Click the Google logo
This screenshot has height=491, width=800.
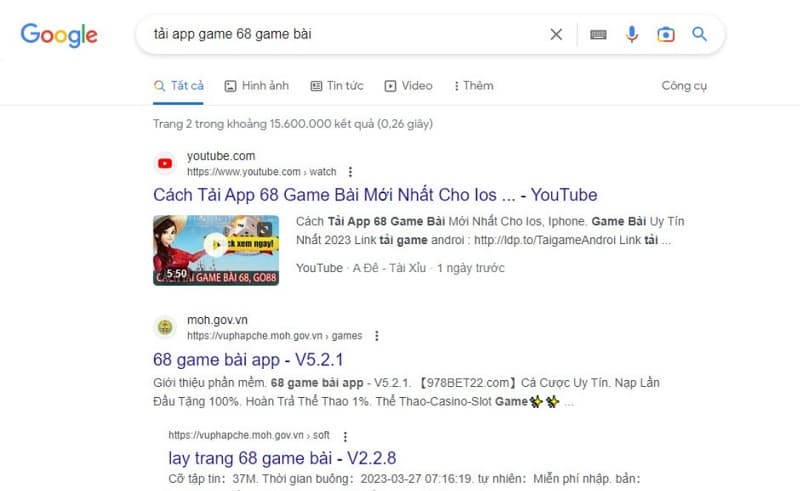(x=59, y=35)
